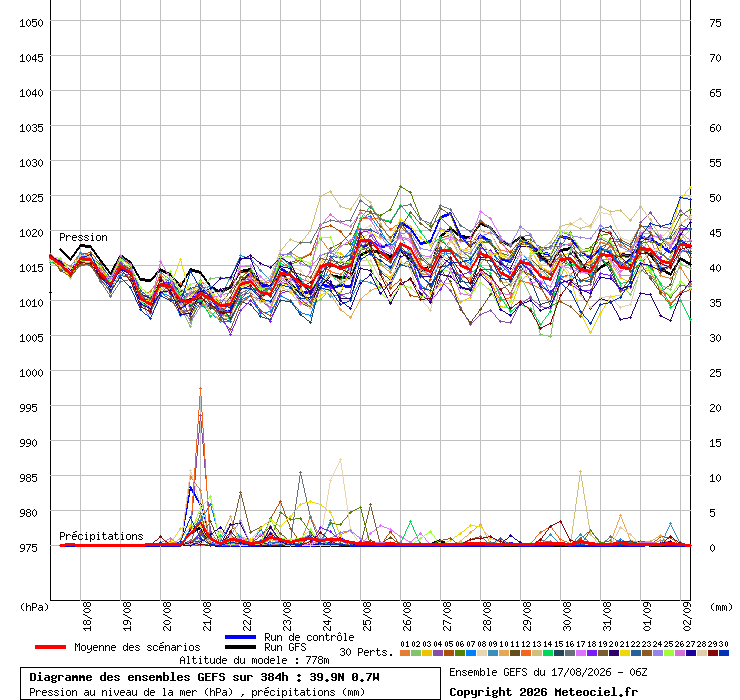Click 'Ensemble GEFS du 17/08/2026 - 06Z' text
Screen dimensions: 740x700
[548, 672]
